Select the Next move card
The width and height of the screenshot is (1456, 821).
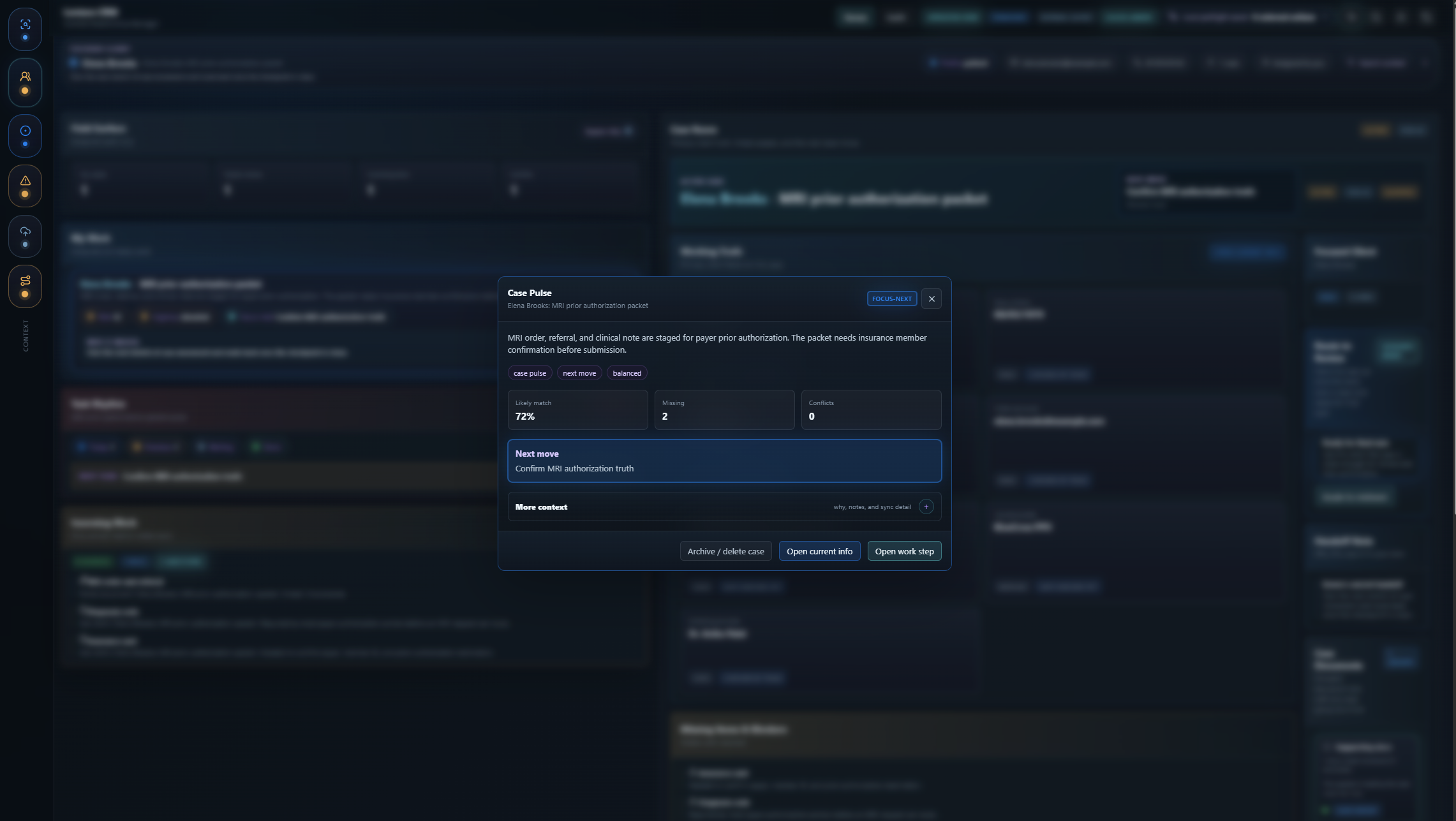click(724, 461)
